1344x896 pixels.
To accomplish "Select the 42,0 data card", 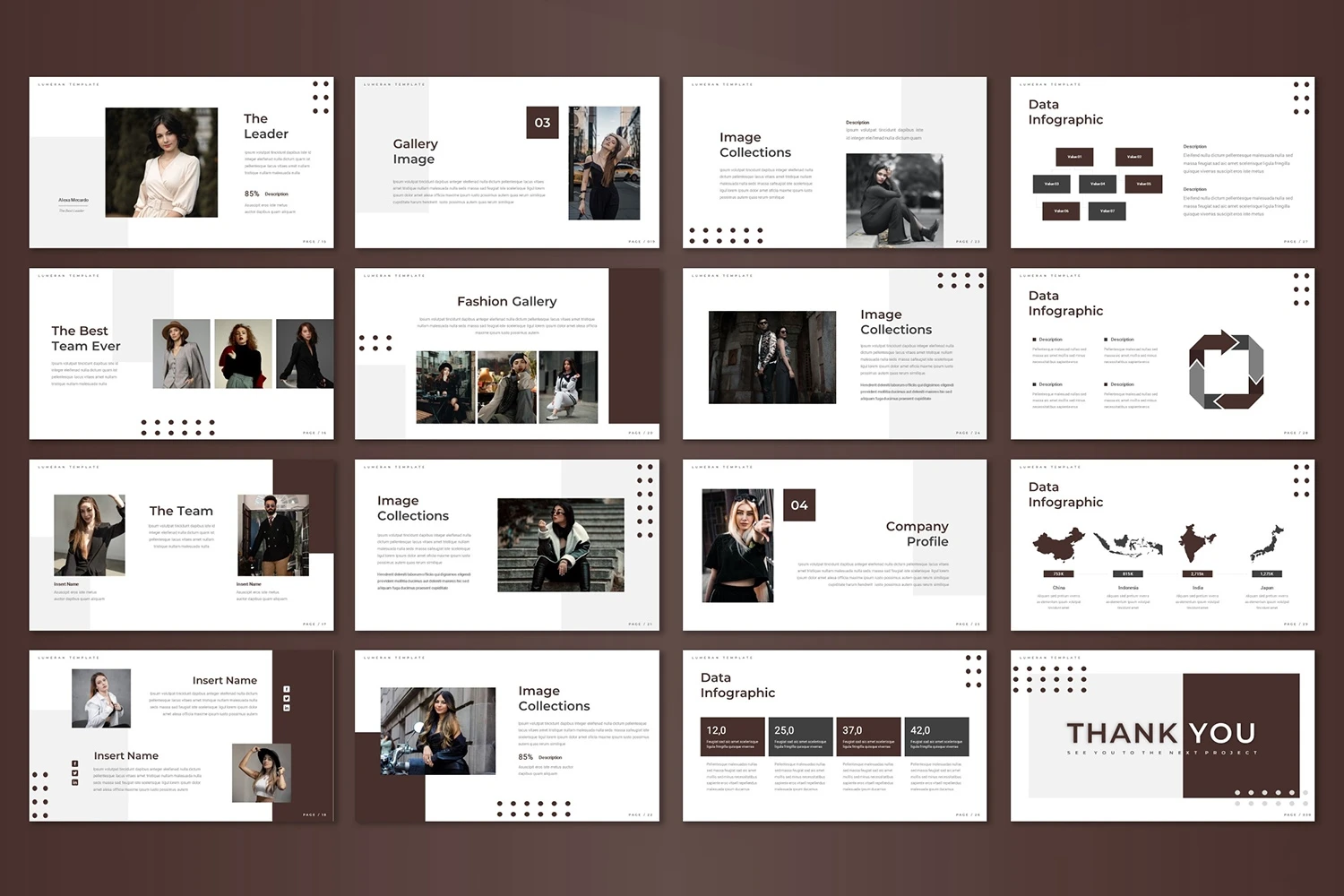I will (936, 737).
